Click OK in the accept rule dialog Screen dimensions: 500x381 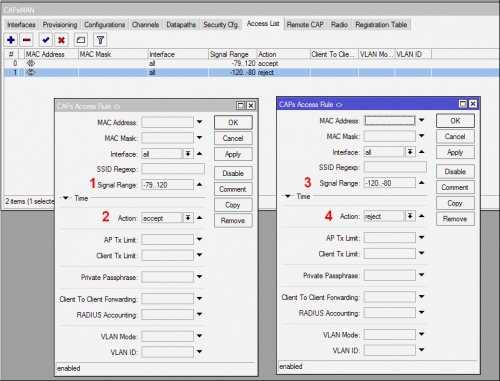tap(233, 122)
